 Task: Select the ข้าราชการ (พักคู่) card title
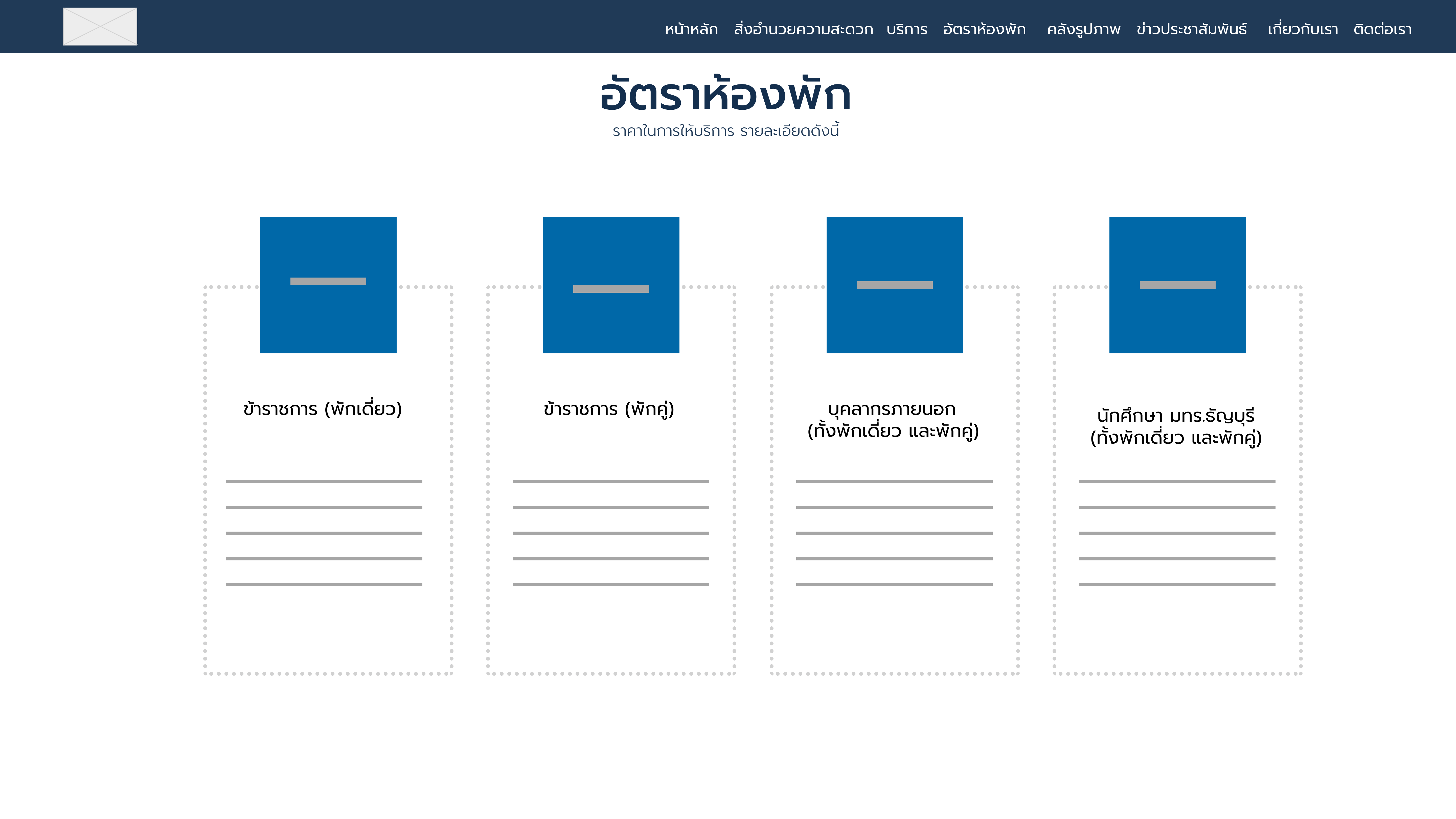pyautogui.click(x=609, y=409)
